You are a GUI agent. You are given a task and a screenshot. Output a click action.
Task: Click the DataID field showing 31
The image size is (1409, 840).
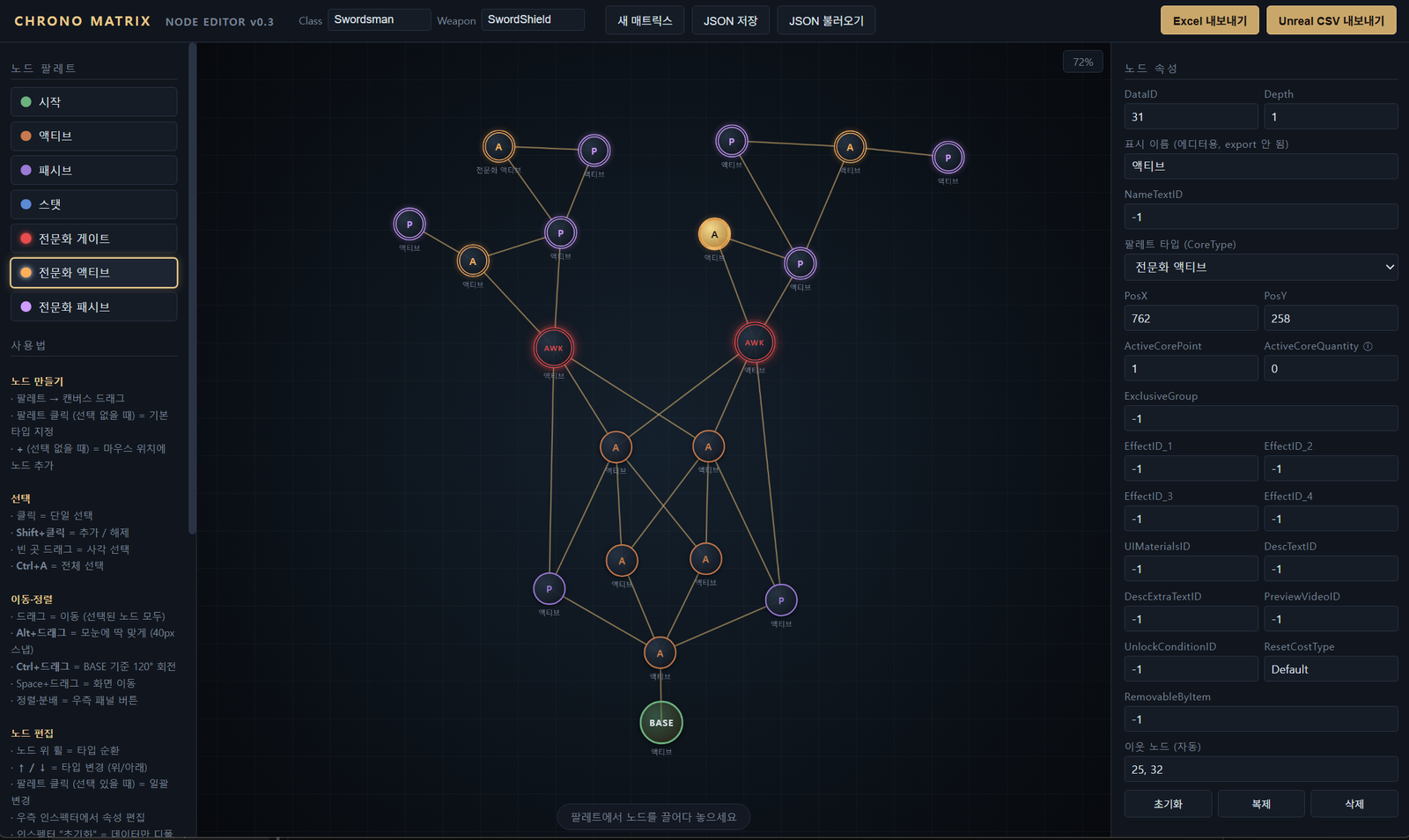click(1191, 116)
